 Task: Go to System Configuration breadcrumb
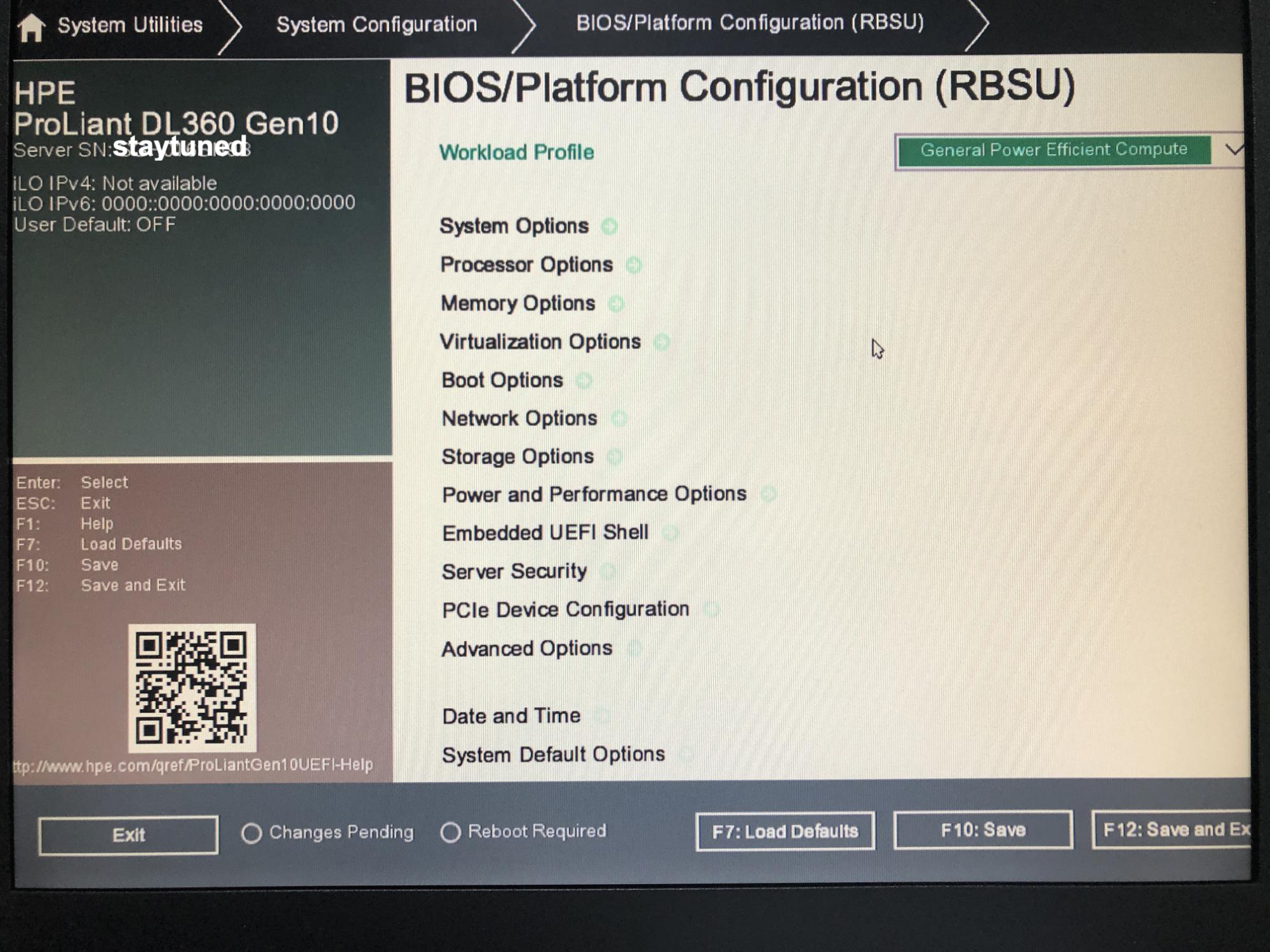pos(376,25)
